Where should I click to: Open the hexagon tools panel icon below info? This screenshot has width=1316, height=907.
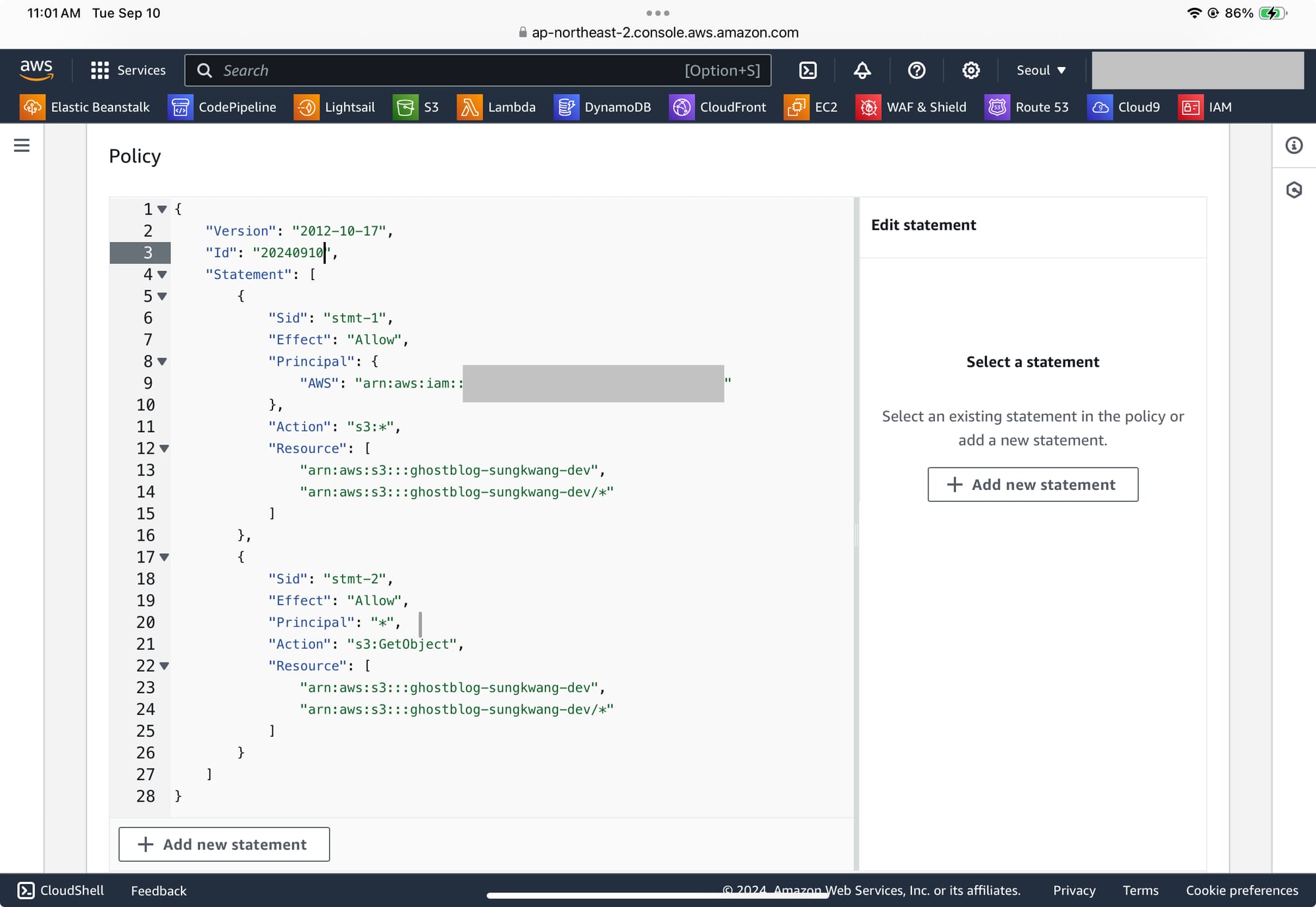[x=1294, y=190]
